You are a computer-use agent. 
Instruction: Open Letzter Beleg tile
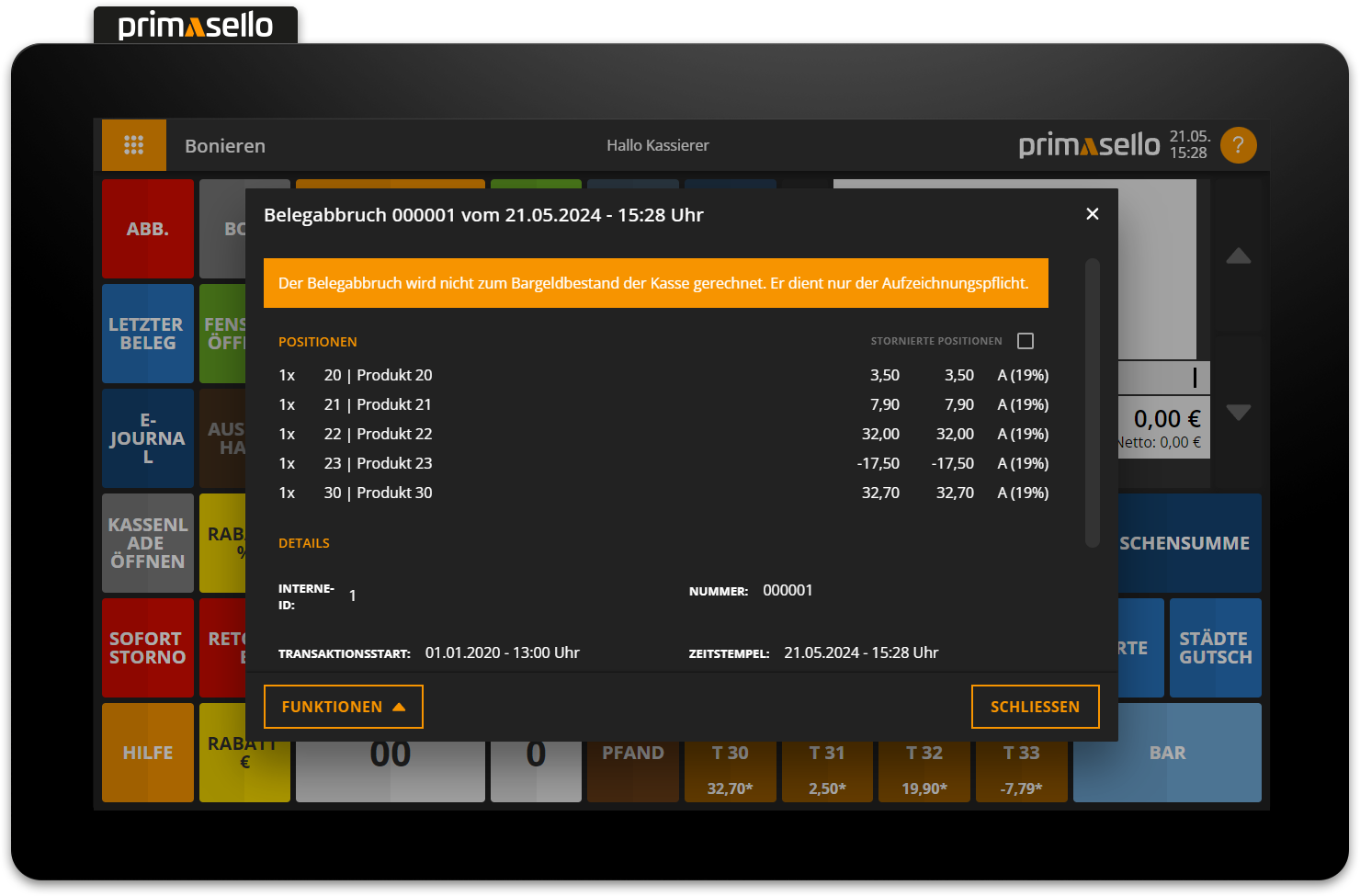click(148, 334)
